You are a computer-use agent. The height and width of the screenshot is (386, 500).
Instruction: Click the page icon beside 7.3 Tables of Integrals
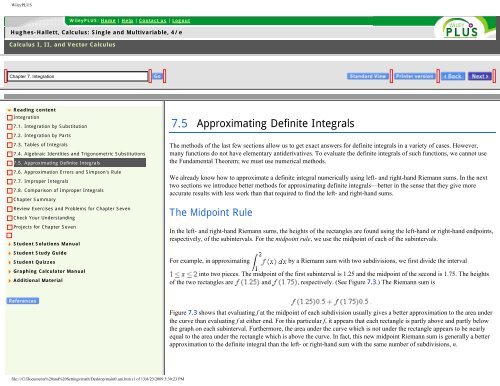pos(10,145)
